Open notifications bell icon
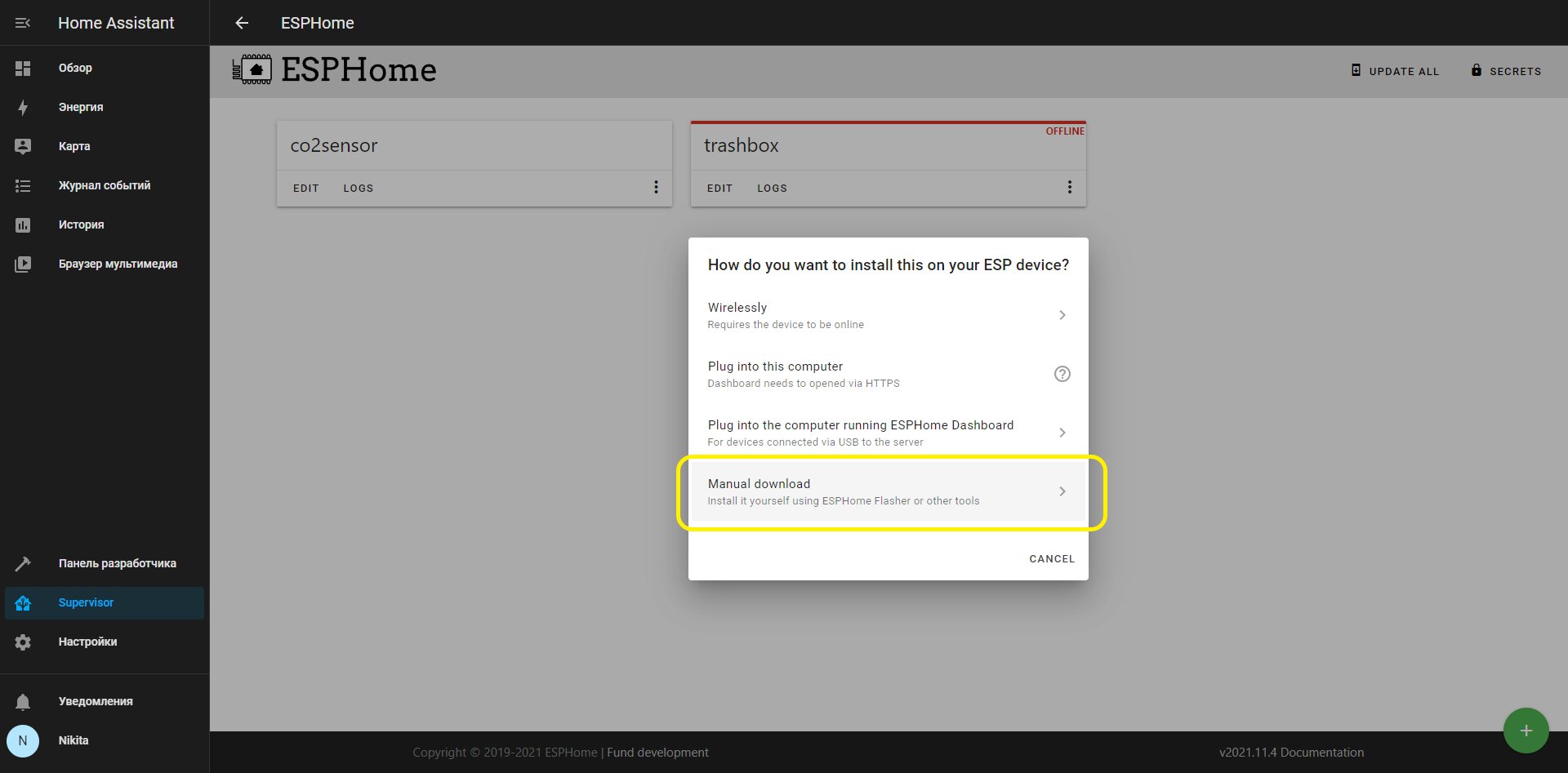Image resolution: width=1568 pixels, height=773 pixels. (23, 701)
